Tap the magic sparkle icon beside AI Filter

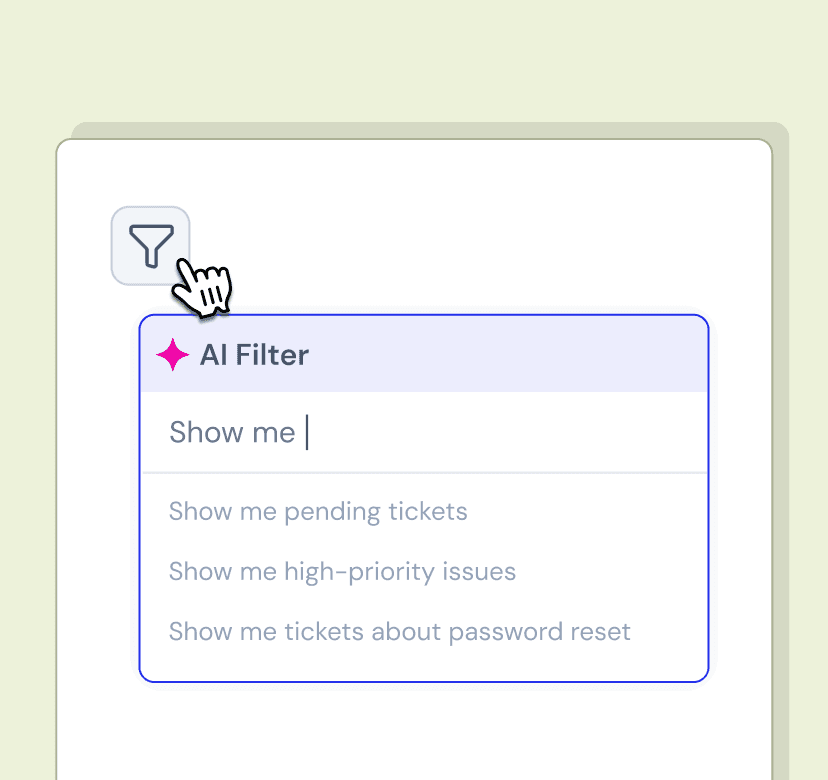pos(173,354)
